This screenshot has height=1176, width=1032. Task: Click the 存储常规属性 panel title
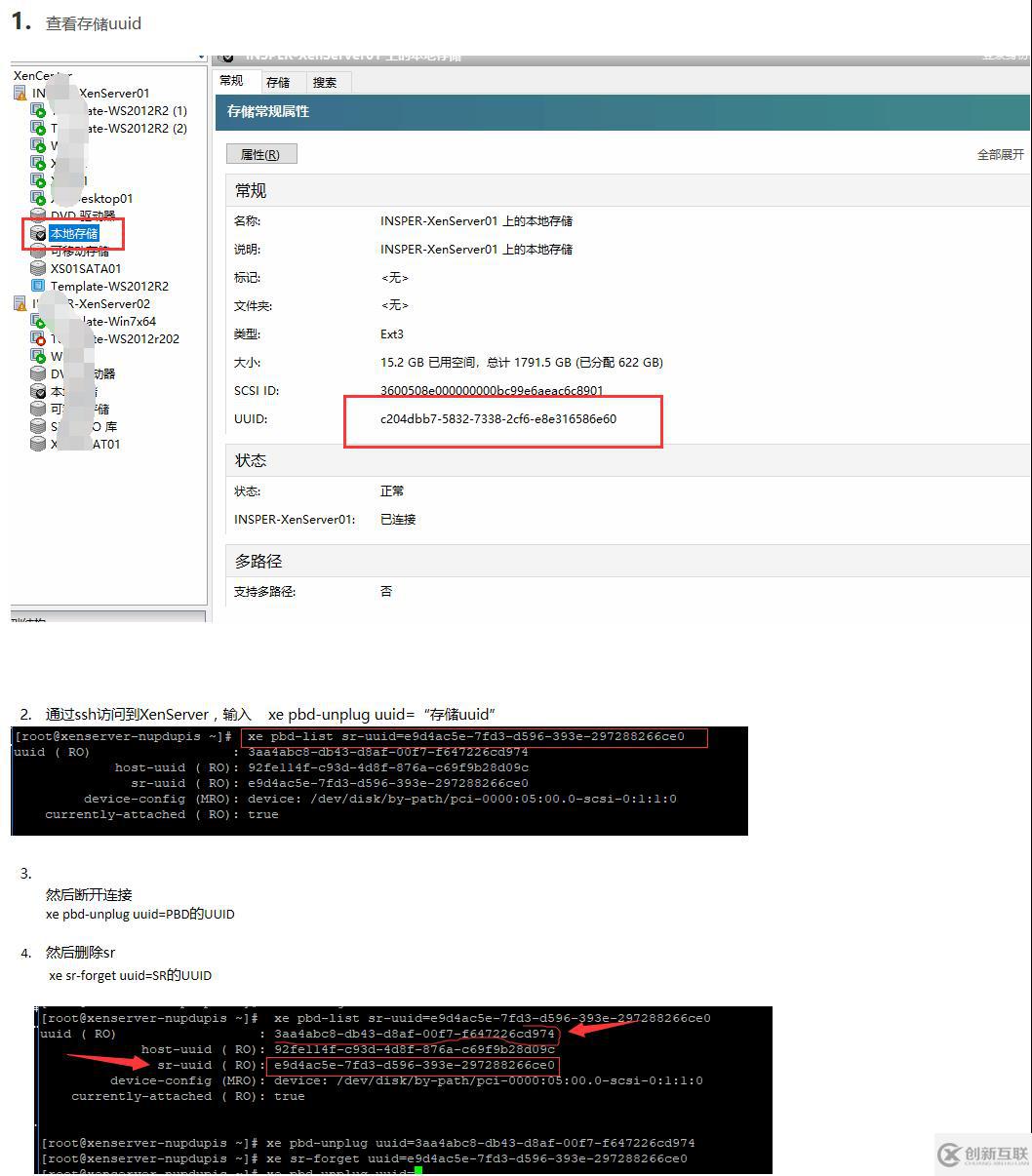tap(268, 111)
